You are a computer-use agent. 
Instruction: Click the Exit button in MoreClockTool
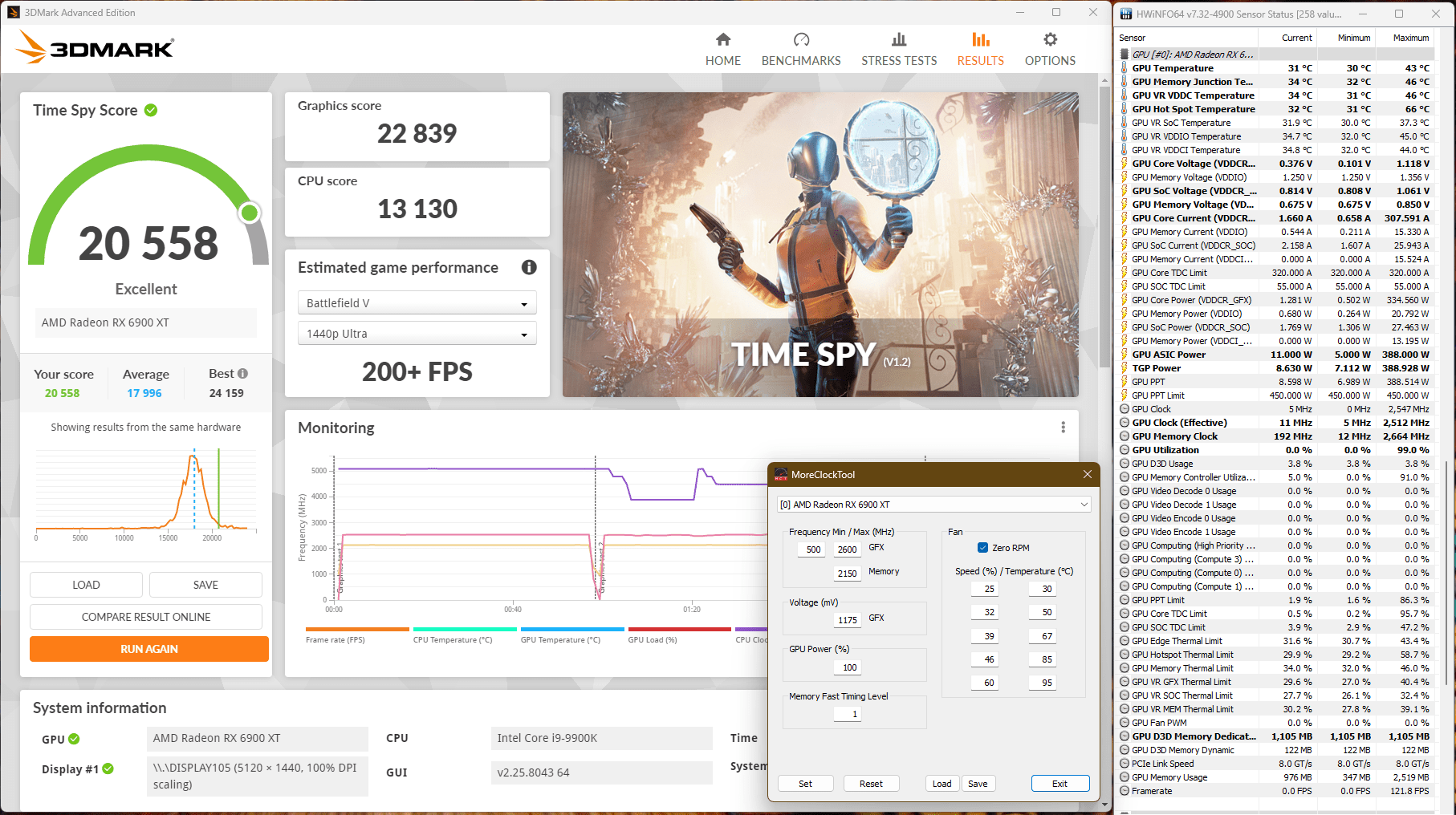pyautogui.click(x=1059, y=784)
